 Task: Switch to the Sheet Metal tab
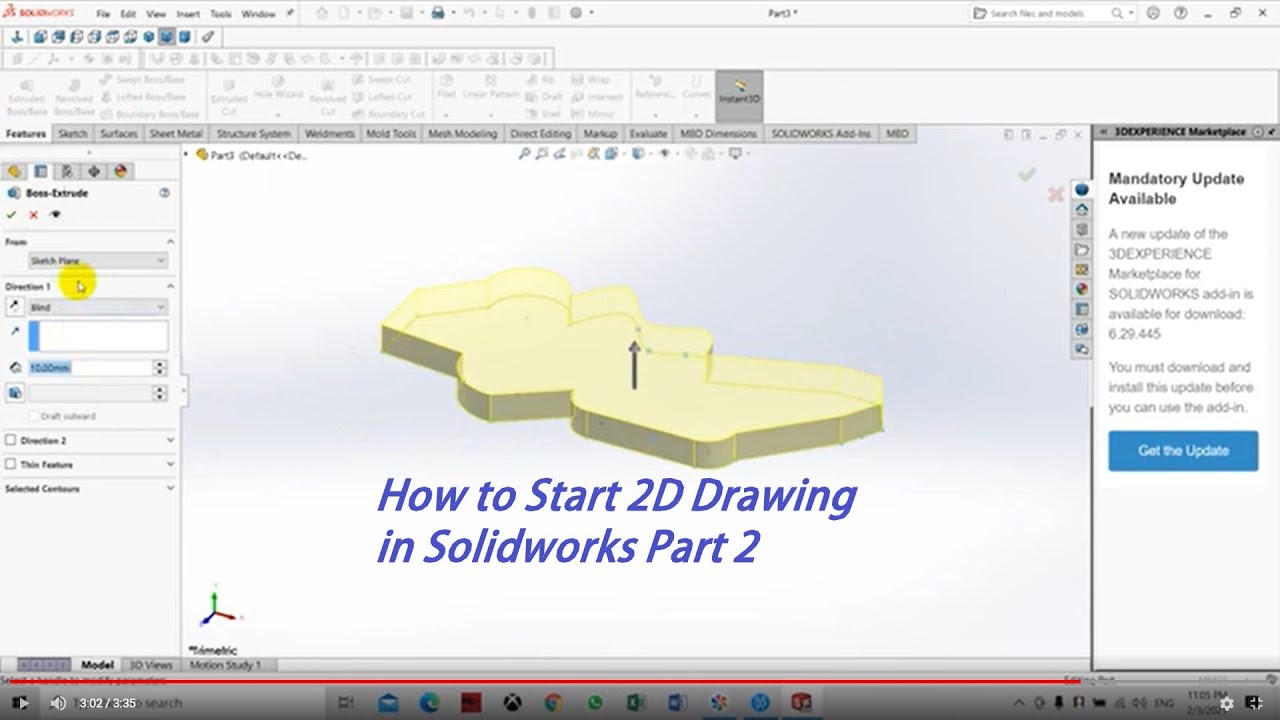(x=175, y=133)
